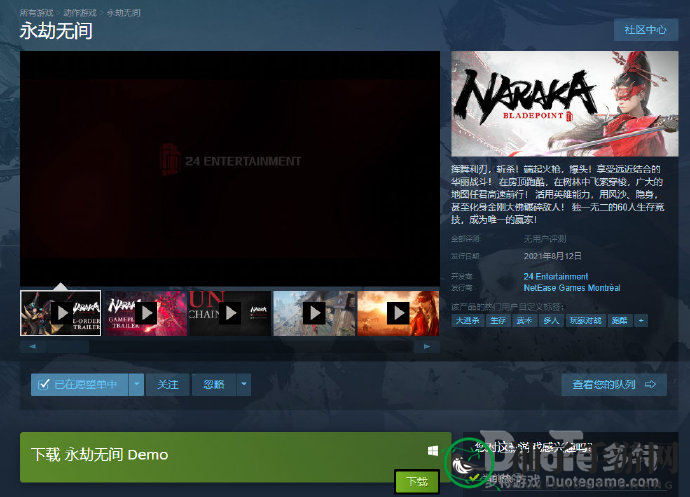Click the right arrow of the thumbnail scrollbar

coord(427,346)
